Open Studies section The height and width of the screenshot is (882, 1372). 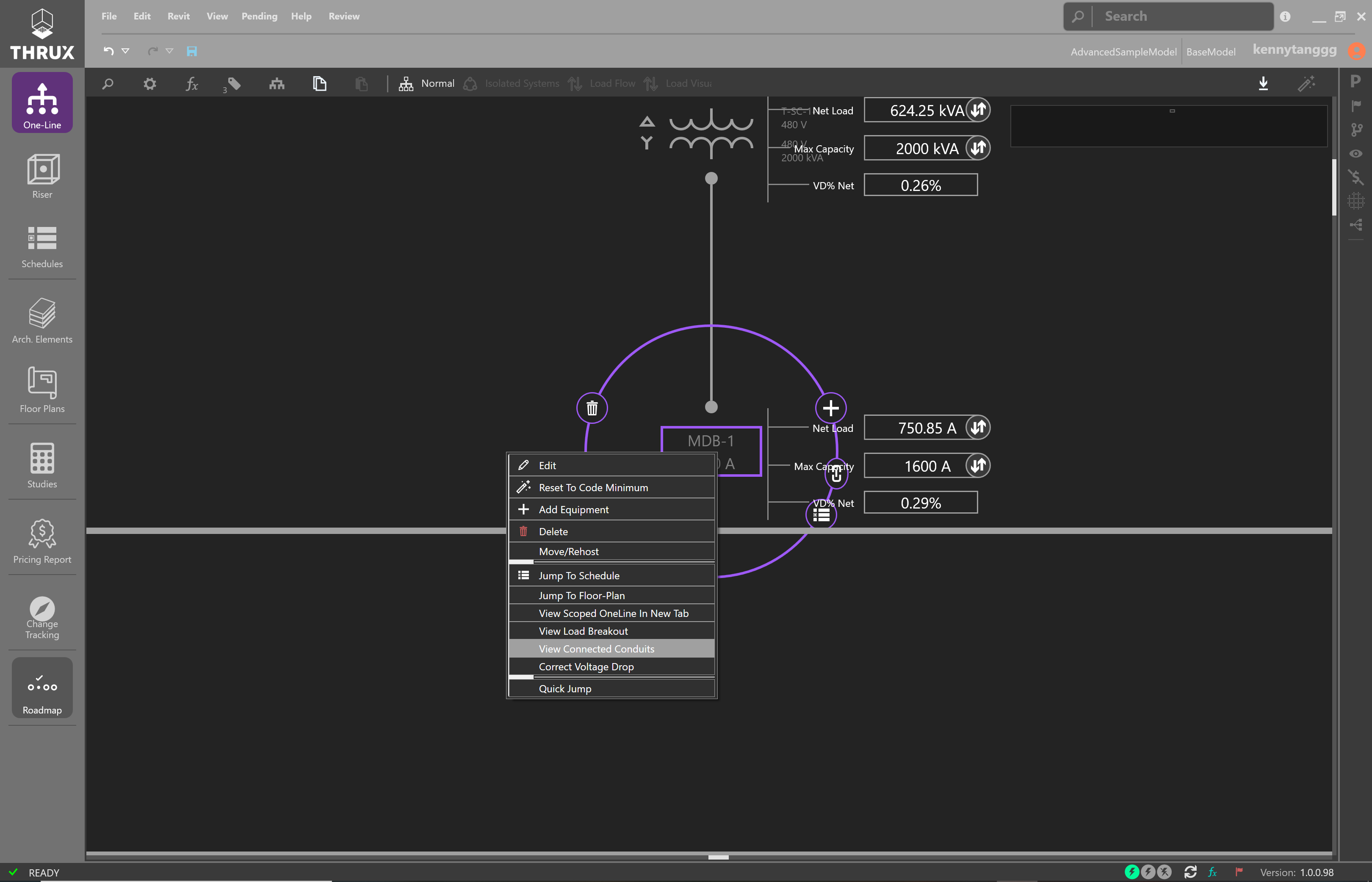tap(42, 465)
